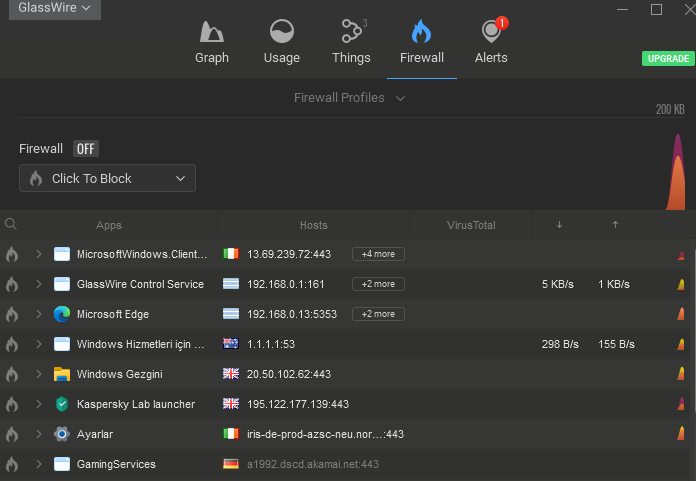Sort by the VirusTotal column header
Image resolution: width=696 pixels, height=481 pixels.
point(470,225)
